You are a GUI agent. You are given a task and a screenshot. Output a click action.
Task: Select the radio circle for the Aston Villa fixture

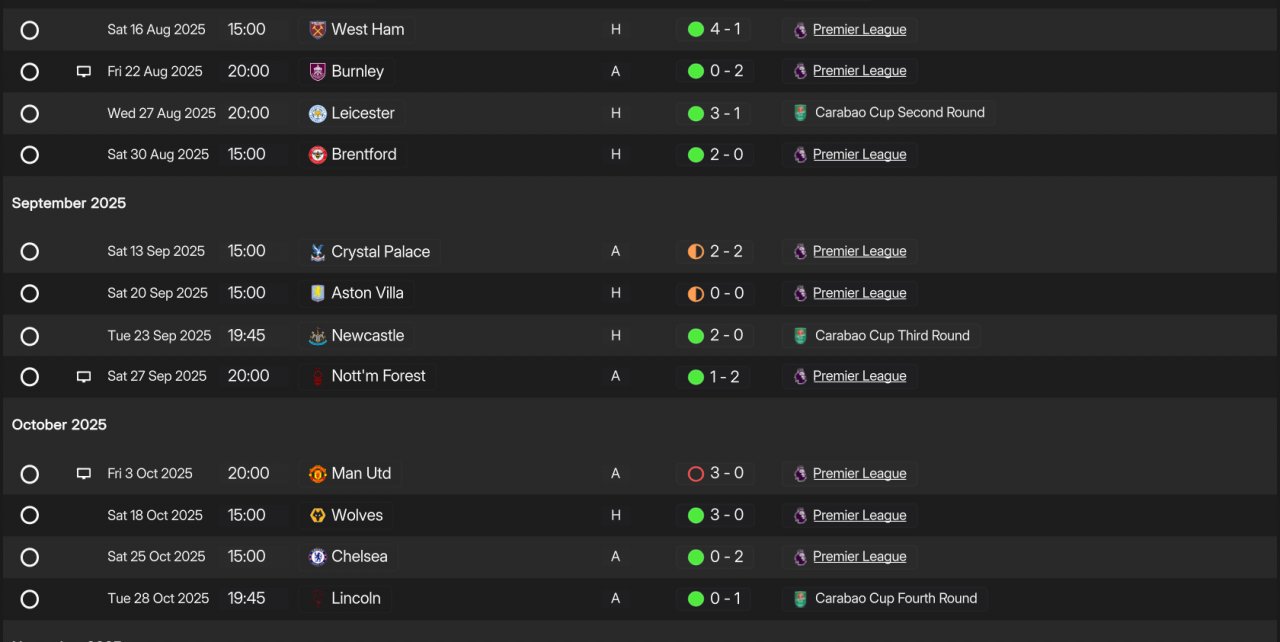pos(30,294)
